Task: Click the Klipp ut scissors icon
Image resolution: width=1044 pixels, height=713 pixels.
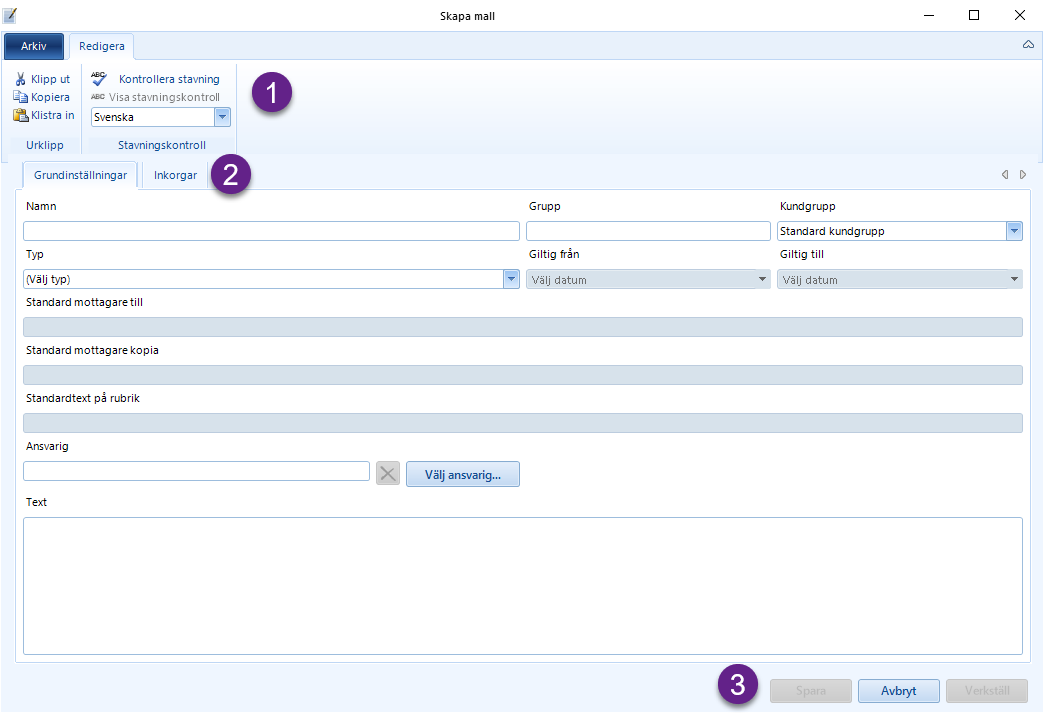Action: tap(21, 79)
